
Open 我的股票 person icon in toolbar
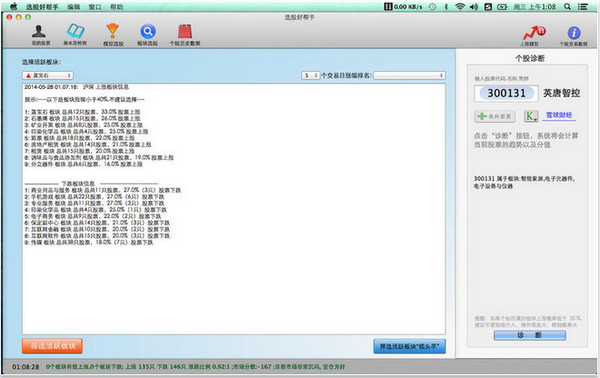[x=39, y=31]
